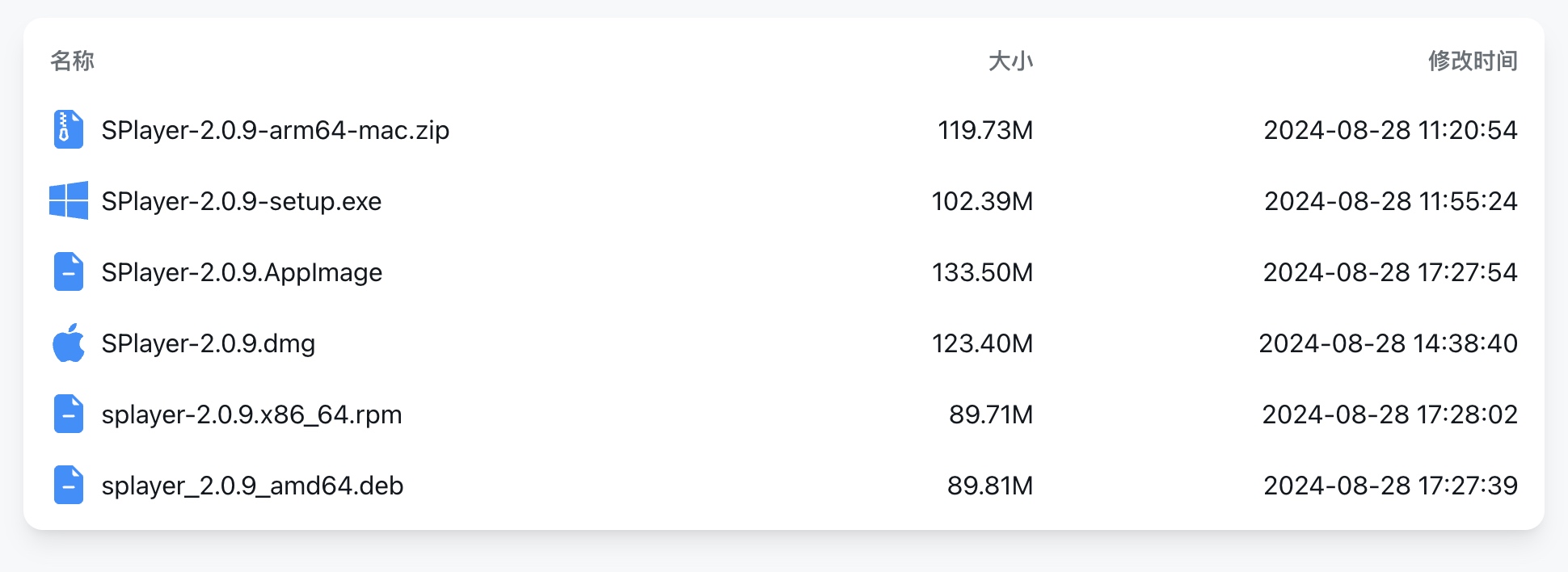This screenshot has height=572, width=1568.
Task: Open the SPlayer-2.0.9.dmg file
Action: pyautogui.click(x=208, y=343)
